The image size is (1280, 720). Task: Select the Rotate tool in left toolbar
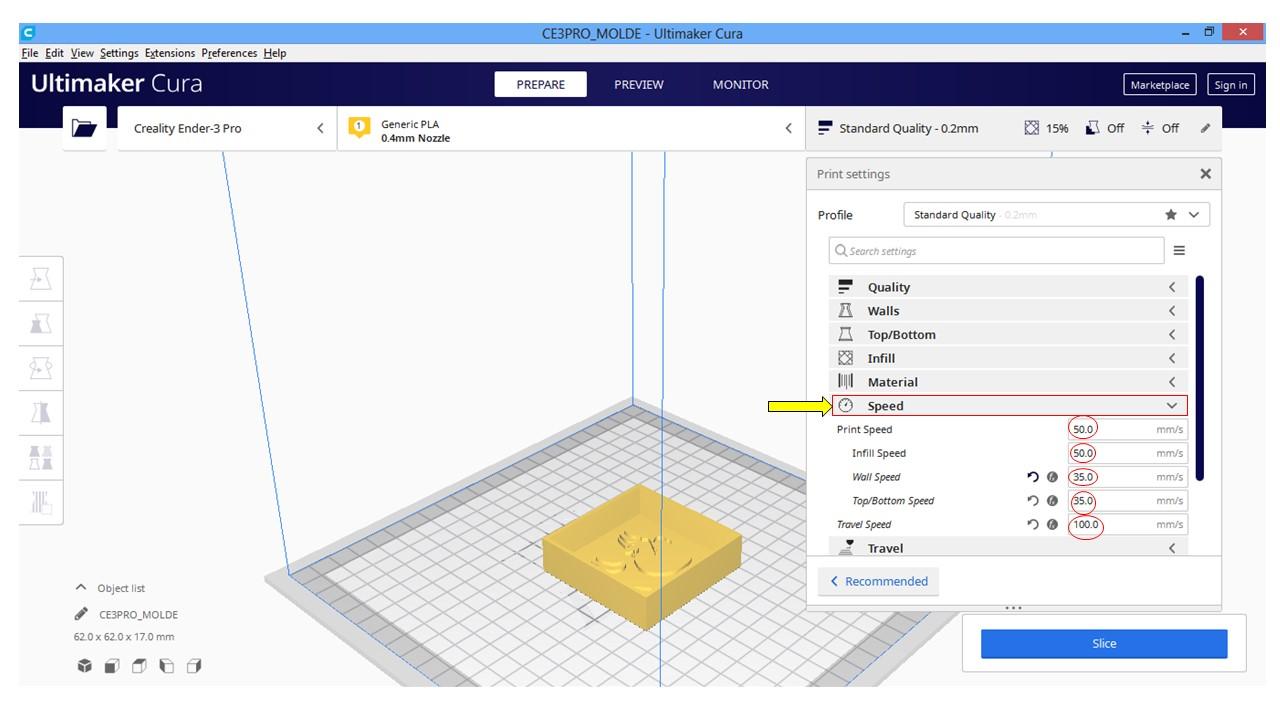click(42, 368)
